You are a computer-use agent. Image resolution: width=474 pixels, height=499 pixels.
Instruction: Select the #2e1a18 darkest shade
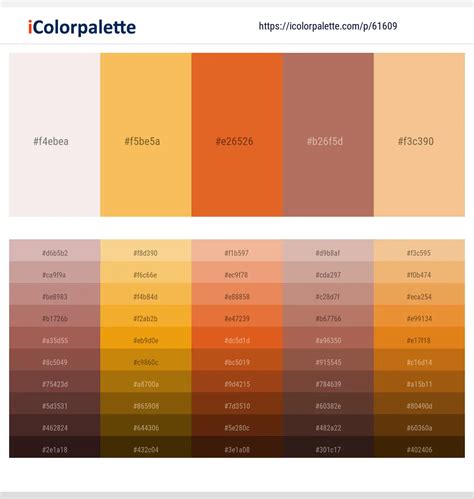tap(55, 447)
